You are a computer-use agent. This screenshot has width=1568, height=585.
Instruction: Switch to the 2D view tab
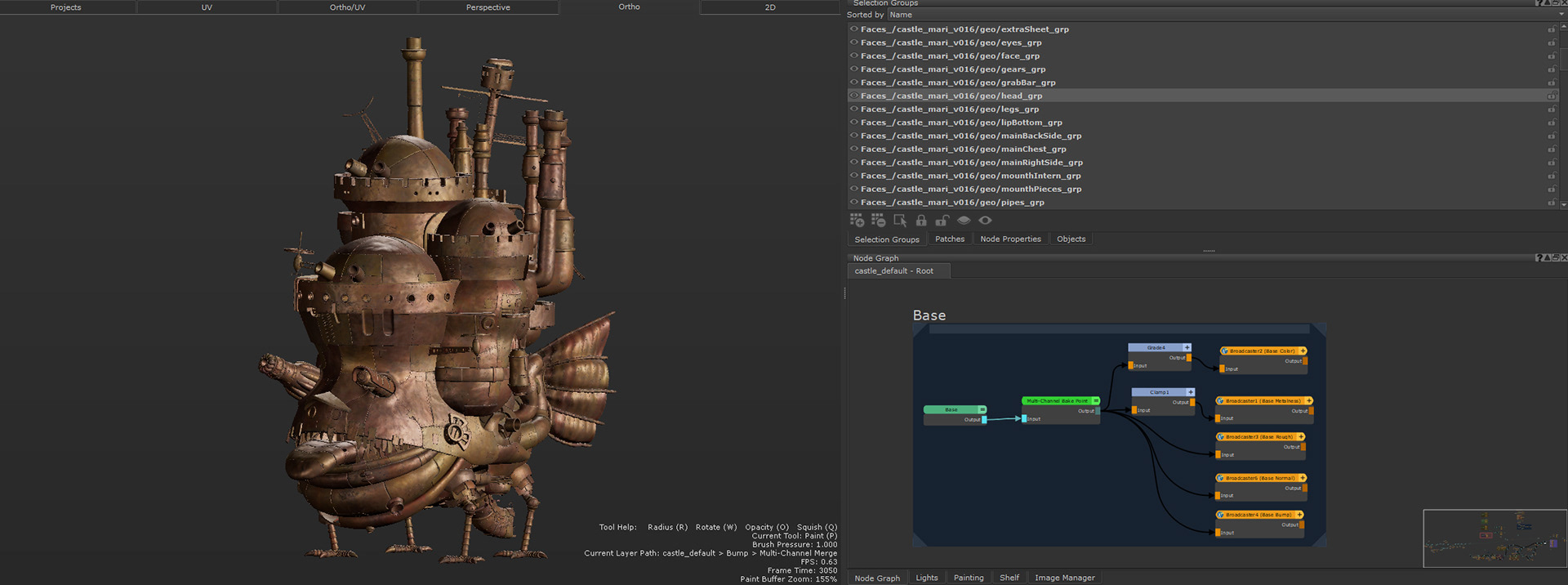pyautogui.click(x=770, y=7)
